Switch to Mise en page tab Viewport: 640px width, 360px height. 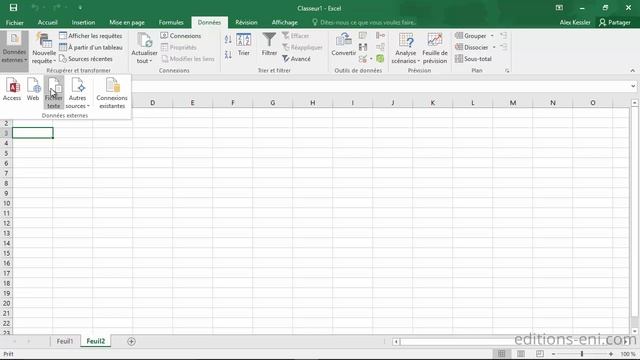[127, 22]
